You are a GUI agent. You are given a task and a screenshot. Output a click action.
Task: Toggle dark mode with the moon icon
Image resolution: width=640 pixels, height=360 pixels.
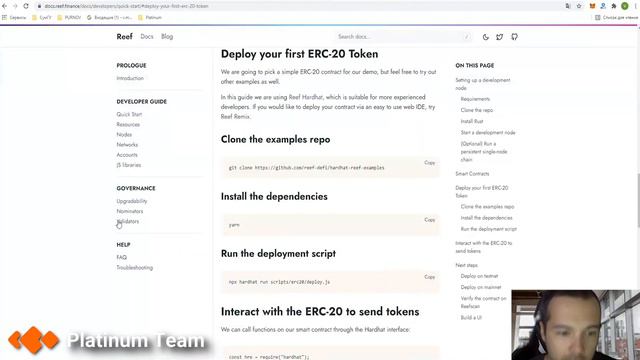coord(486,37)
